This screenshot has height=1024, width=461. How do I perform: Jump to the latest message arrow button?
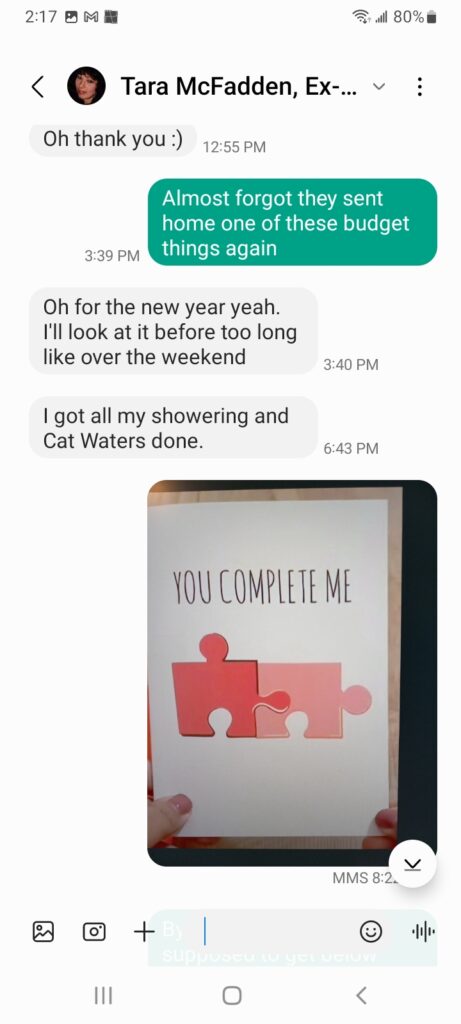(x=413, y=864)
